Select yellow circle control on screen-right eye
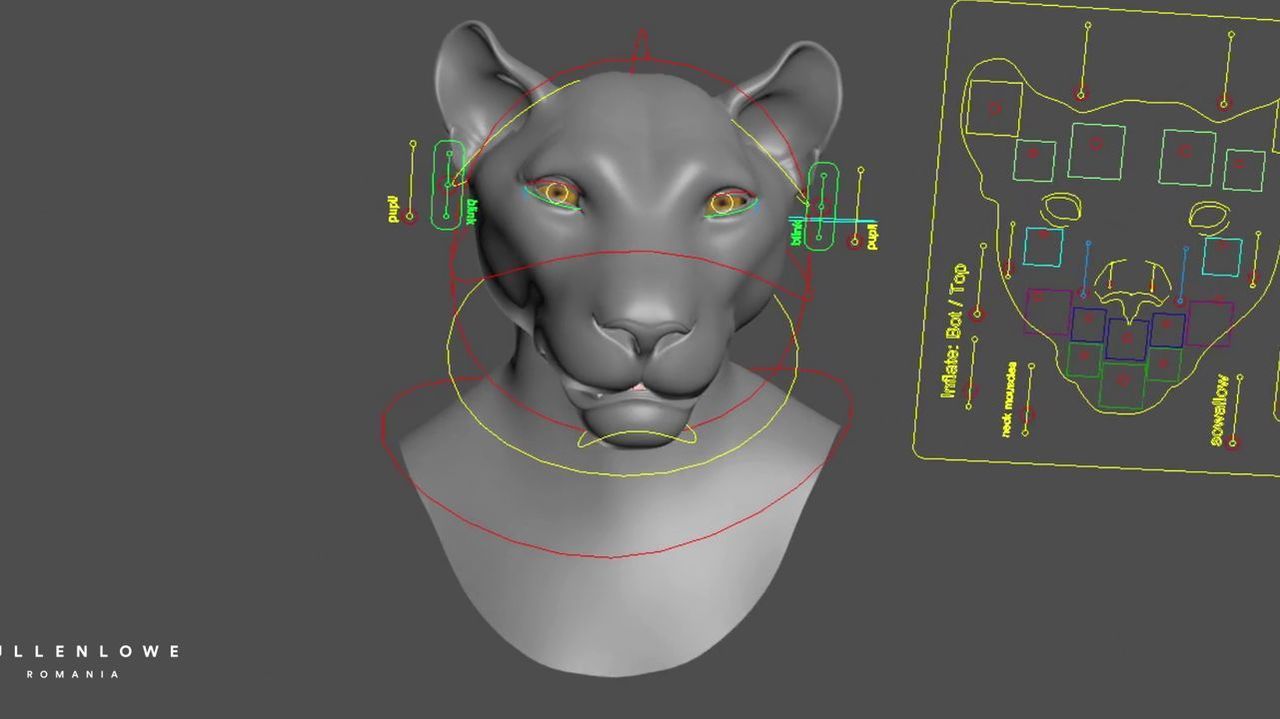This screenshot has height=719, width=1280. [x=724, y=203]
